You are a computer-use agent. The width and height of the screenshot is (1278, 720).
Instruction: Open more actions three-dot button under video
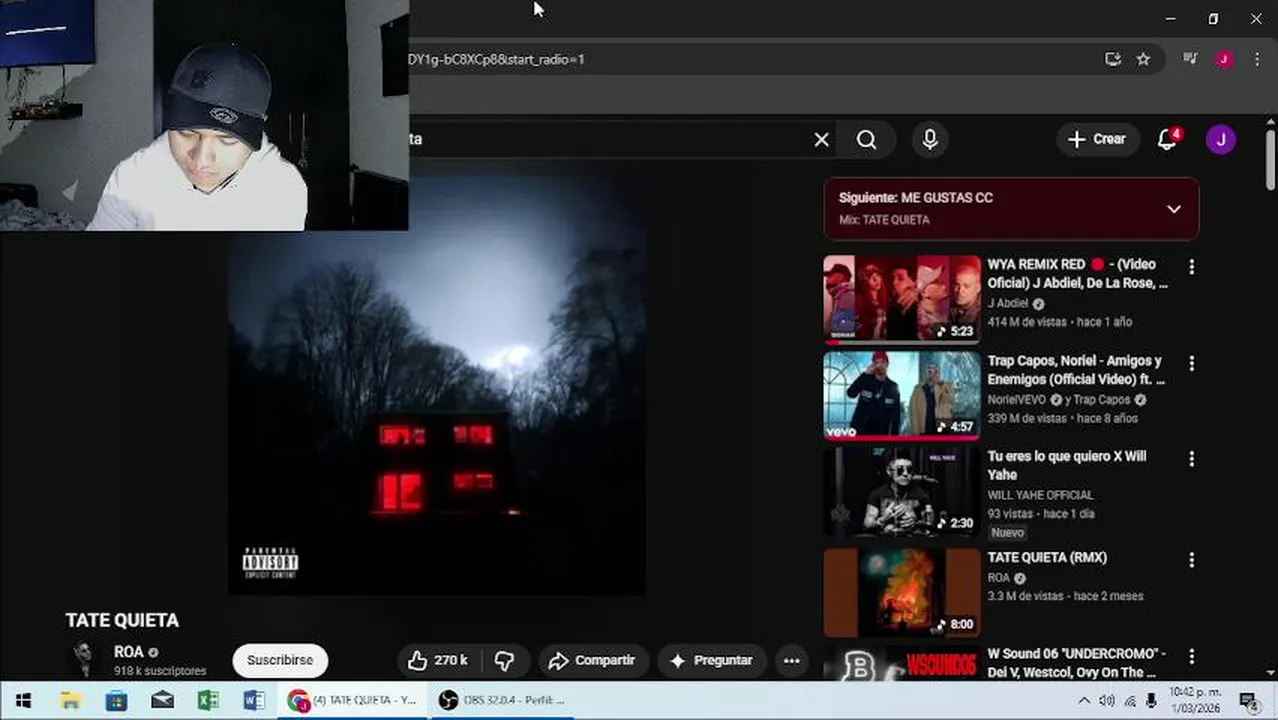tap(791, 660)
